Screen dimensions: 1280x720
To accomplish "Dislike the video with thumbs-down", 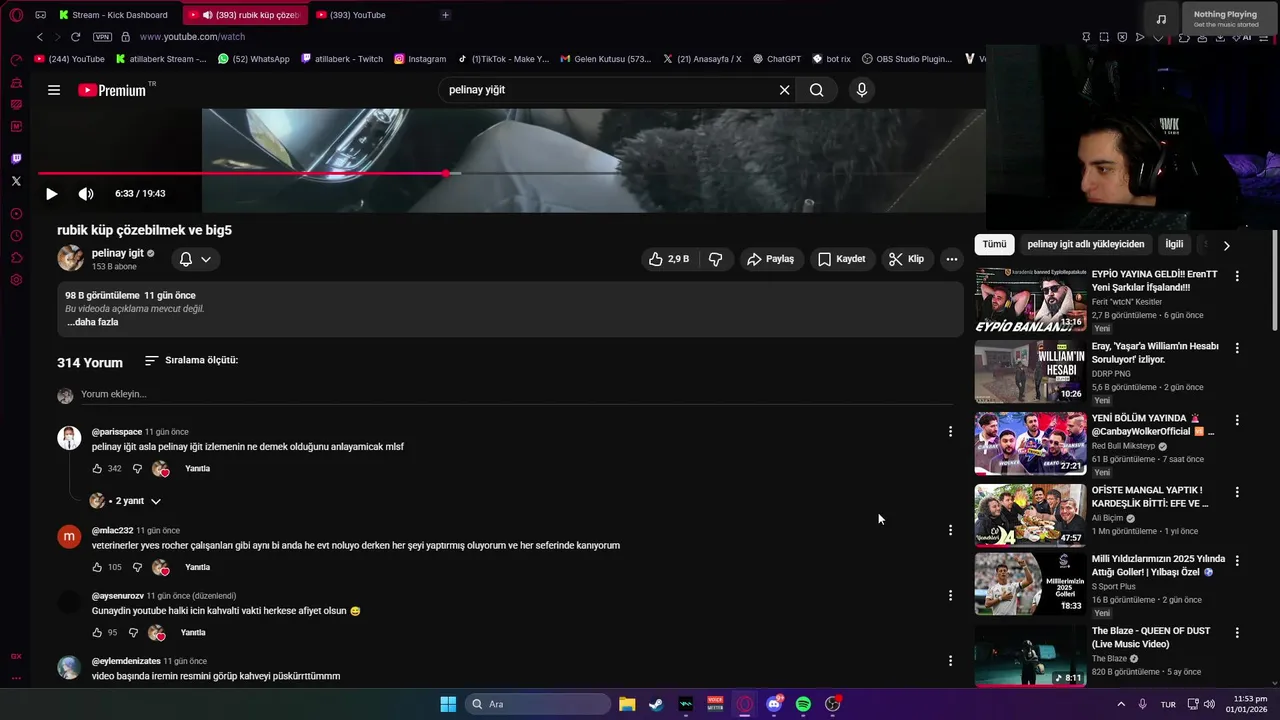I will point(716,259).
